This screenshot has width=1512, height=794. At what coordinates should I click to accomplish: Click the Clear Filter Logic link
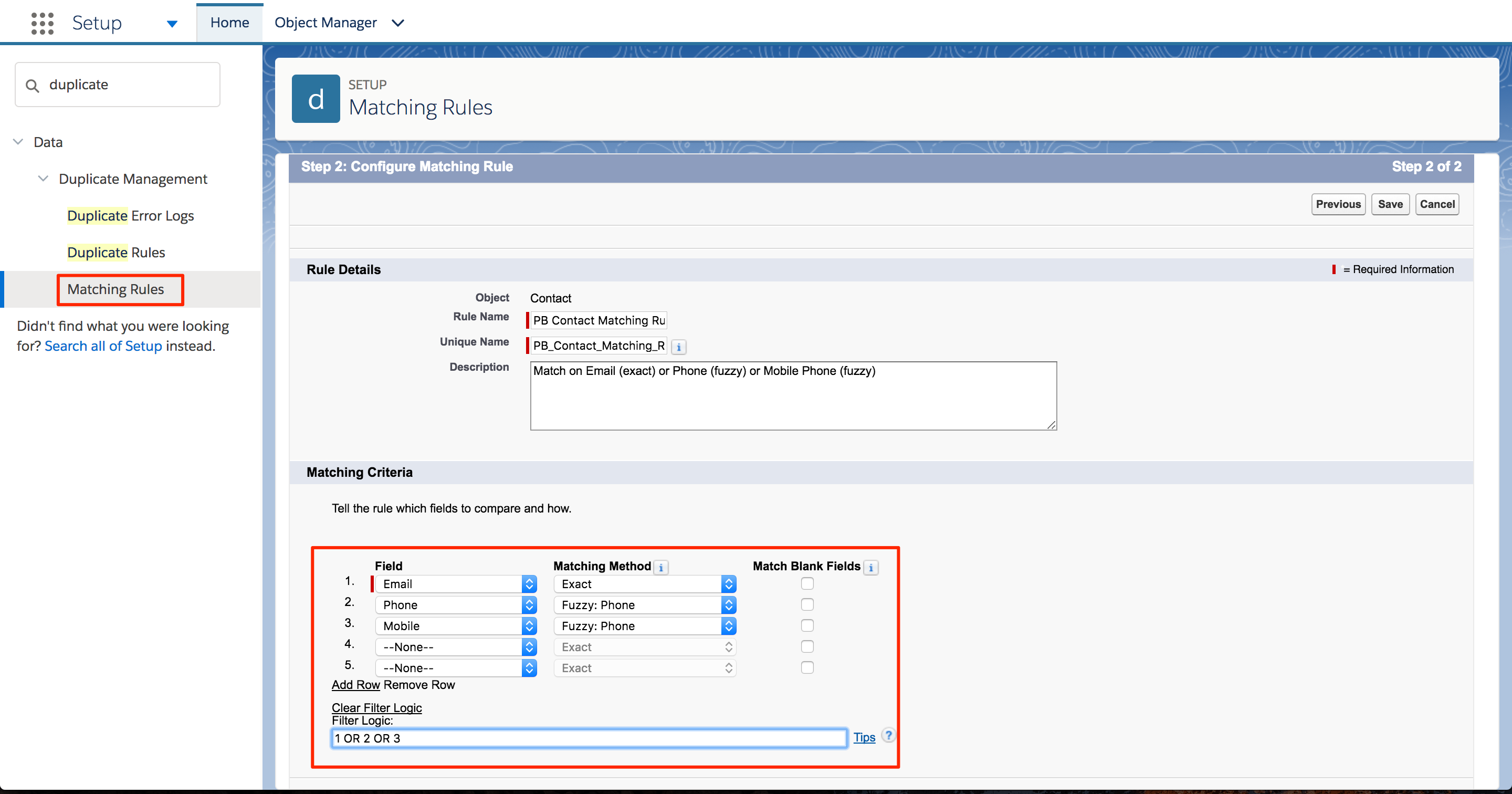[x=377, y=708]
